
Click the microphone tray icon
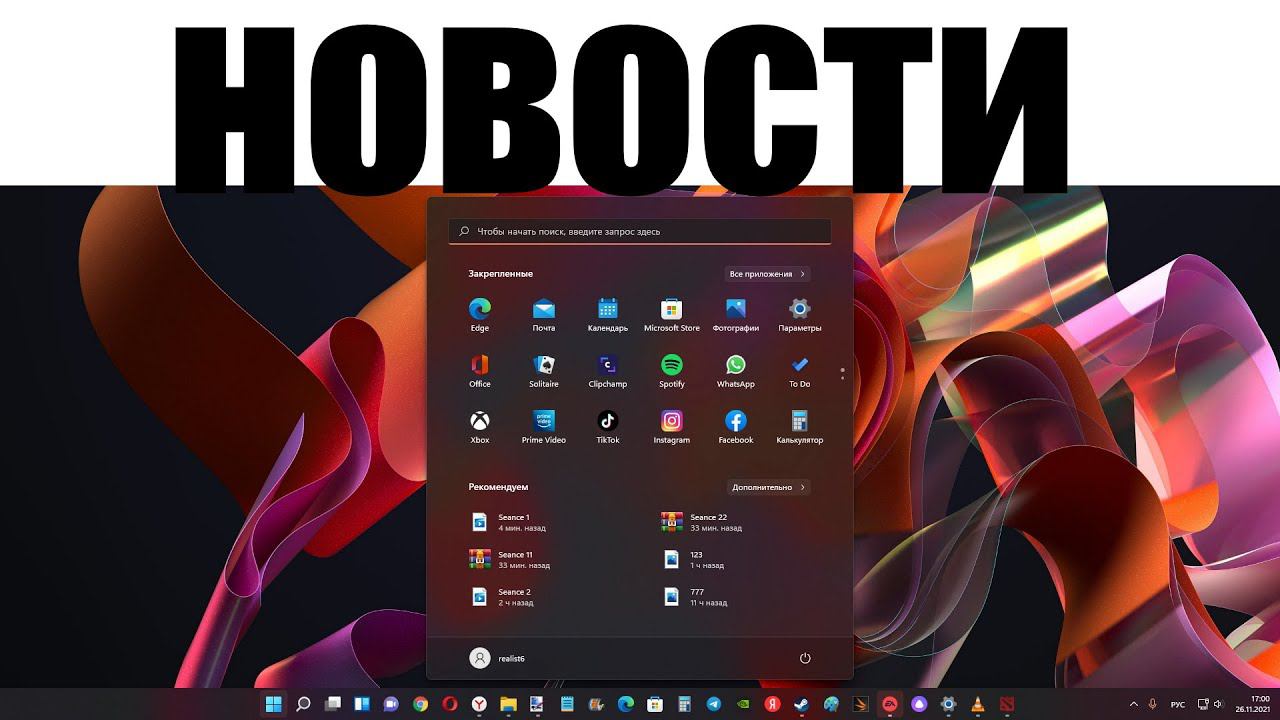pos(1153,704)
